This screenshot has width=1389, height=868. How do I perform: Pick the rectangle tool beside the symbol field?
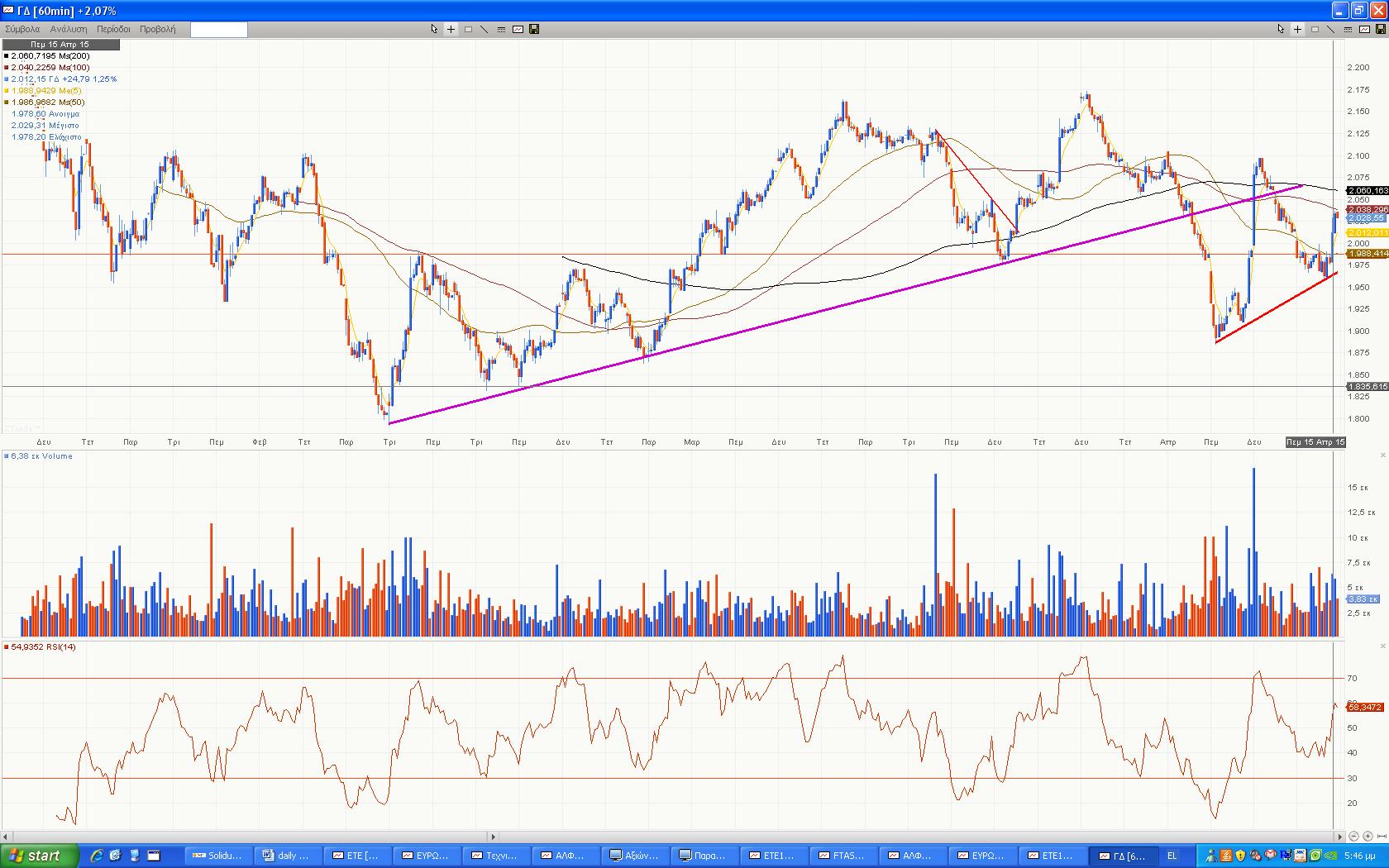click(x=468, y=29)
